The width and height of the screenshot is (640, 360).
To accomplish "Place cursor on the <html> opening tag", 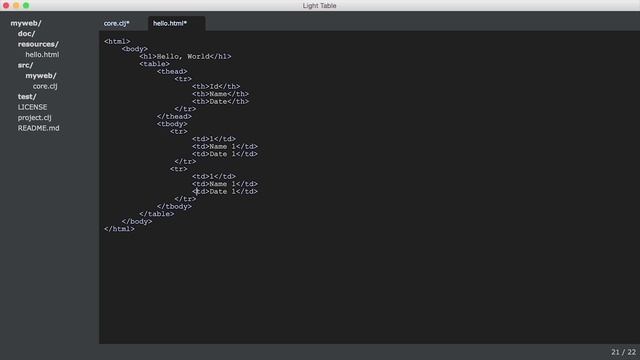I will click(x=117, y=42).
